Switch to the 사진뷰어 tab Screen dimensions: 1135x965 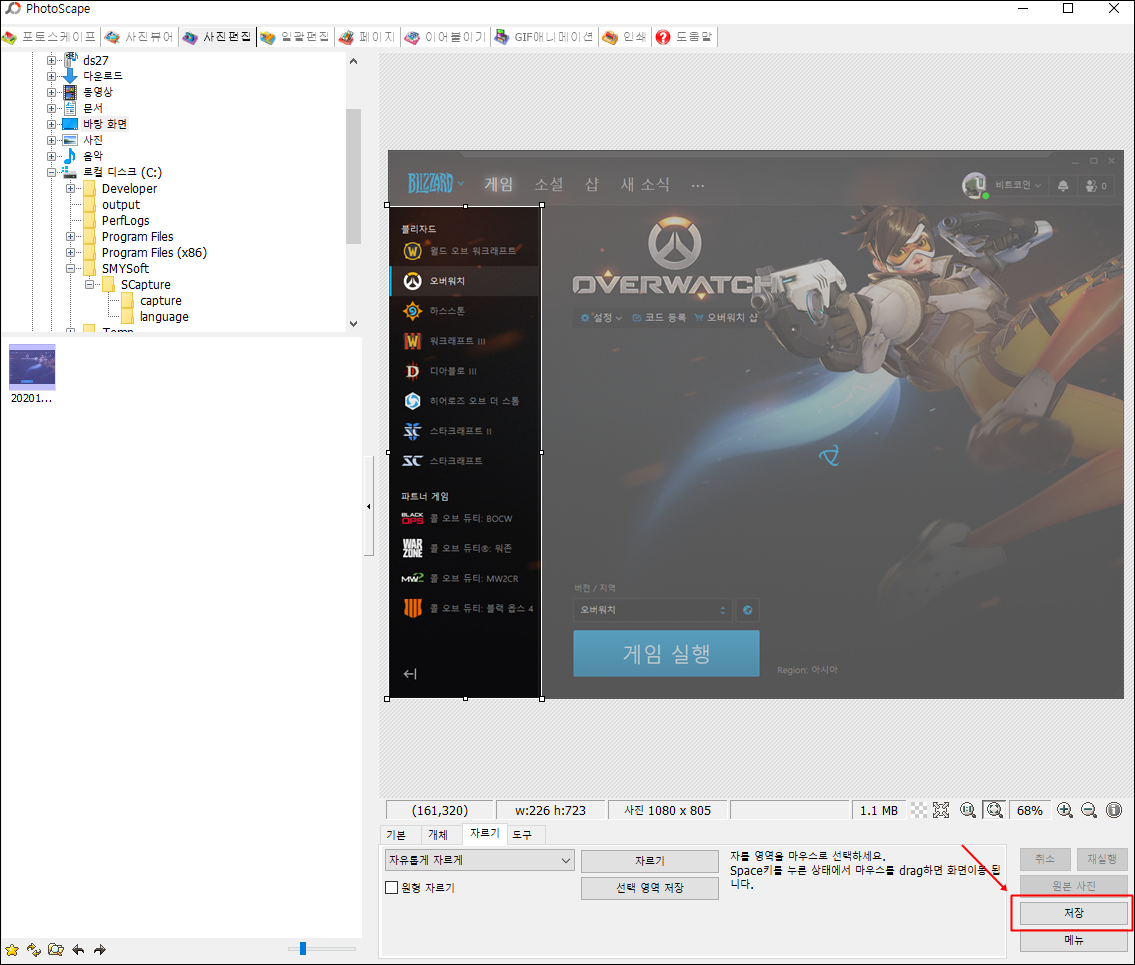[x=139, y=37]
